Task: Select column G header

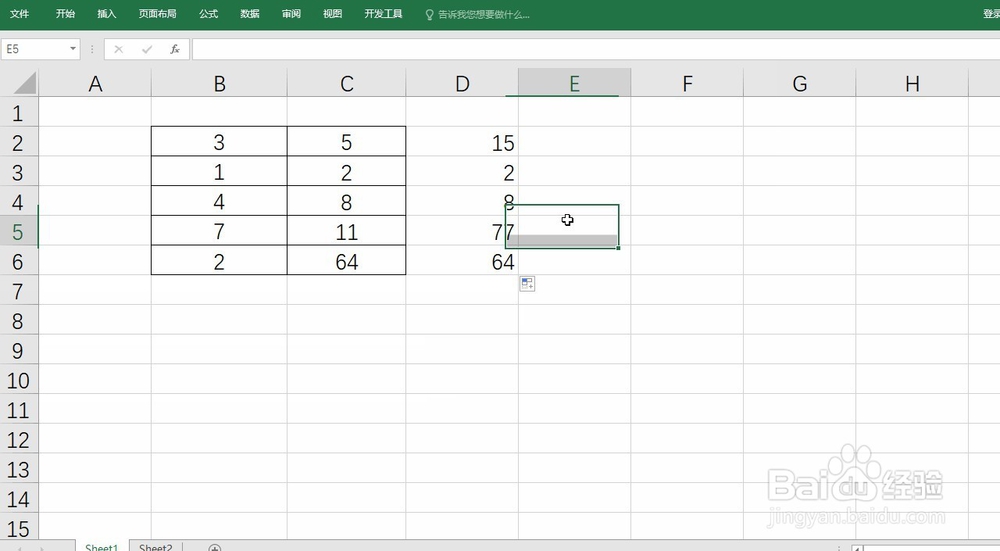Action: tap(799, 84)
